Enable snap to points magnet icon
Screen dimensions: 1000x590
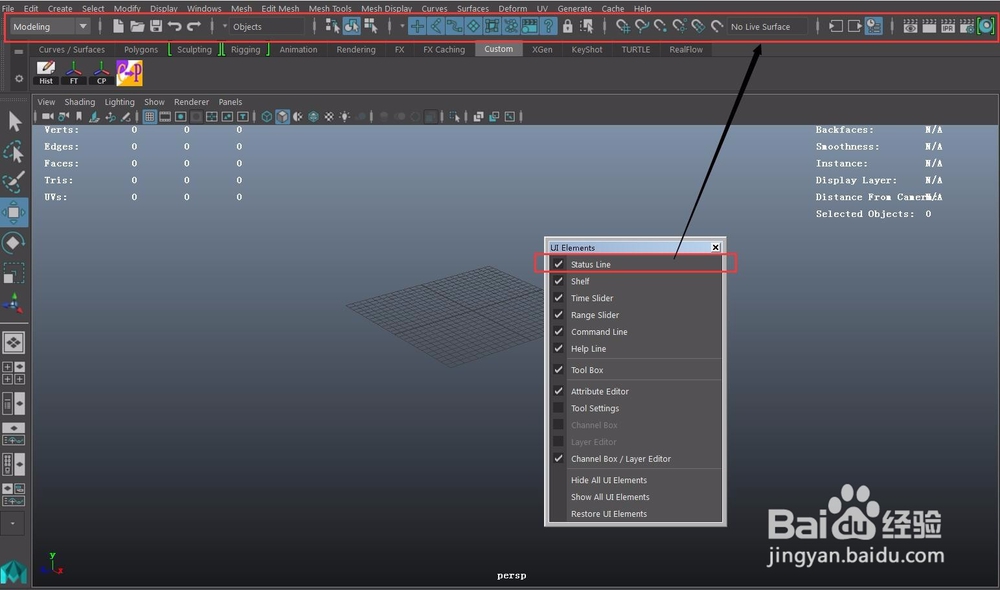[x=660, y=26]
